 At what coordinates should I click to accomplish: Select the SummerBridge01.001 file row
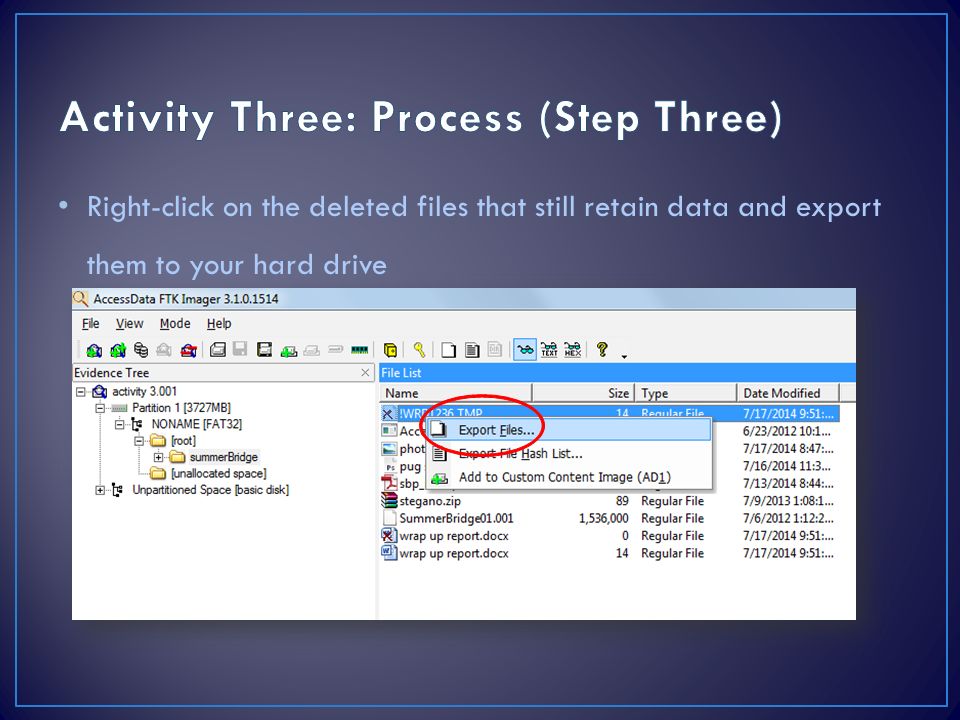pyautogui.click(x=609, y=519)
